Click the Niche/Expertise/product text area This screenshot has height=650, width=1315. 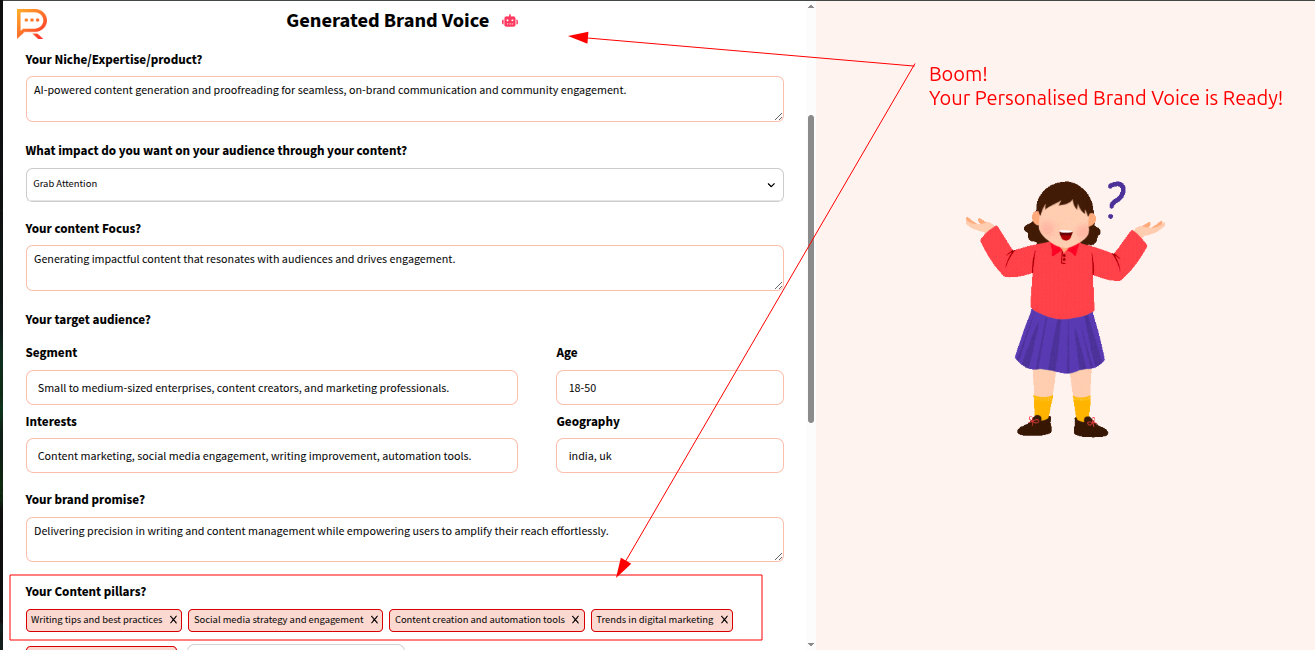404,99
